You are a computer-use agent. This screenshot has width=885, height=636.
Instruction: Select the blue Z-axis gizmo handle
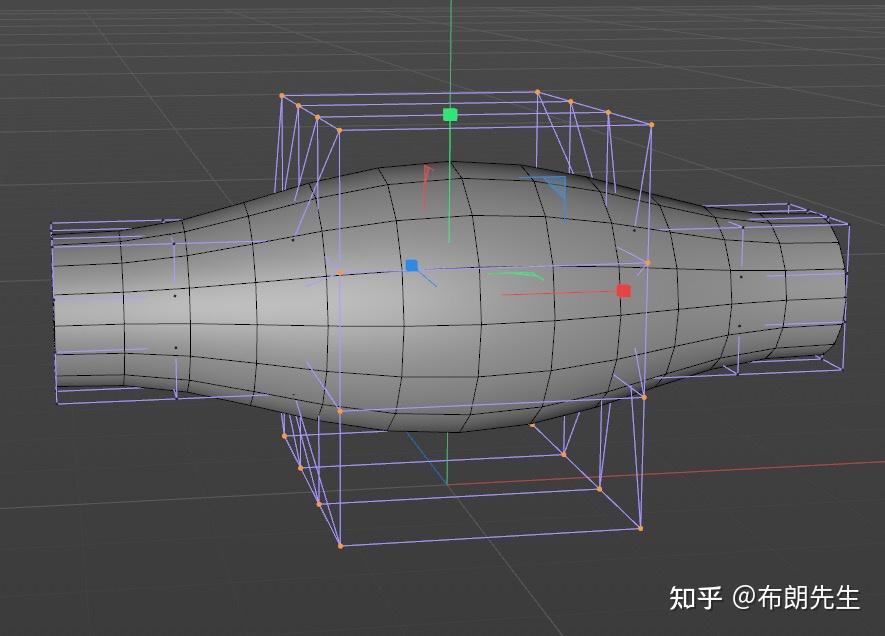tap(413, 264)
